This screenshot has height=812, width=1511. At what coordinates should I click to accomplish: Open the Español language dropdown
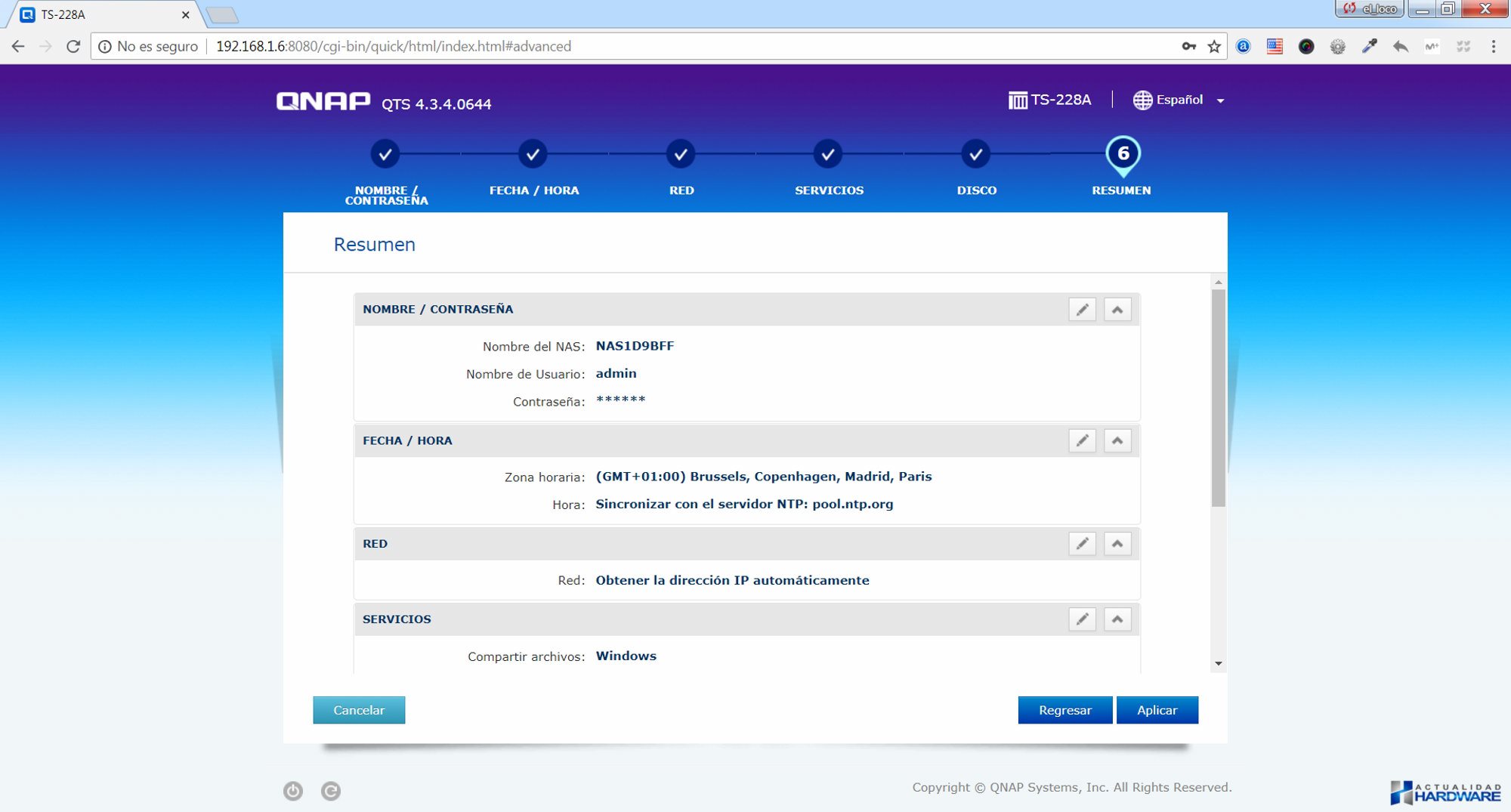point(1179,100)
